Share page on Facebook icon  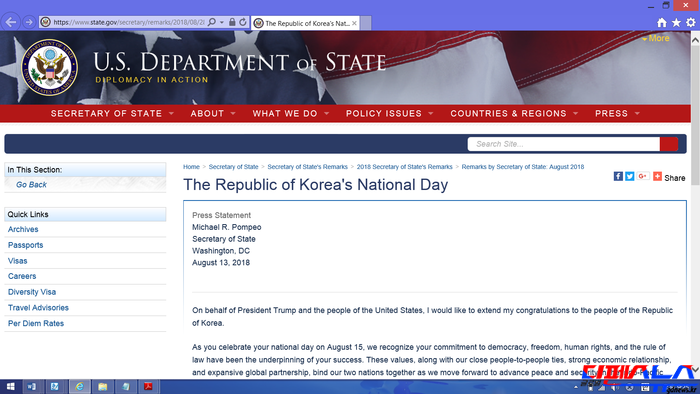(x=618, y=176)
